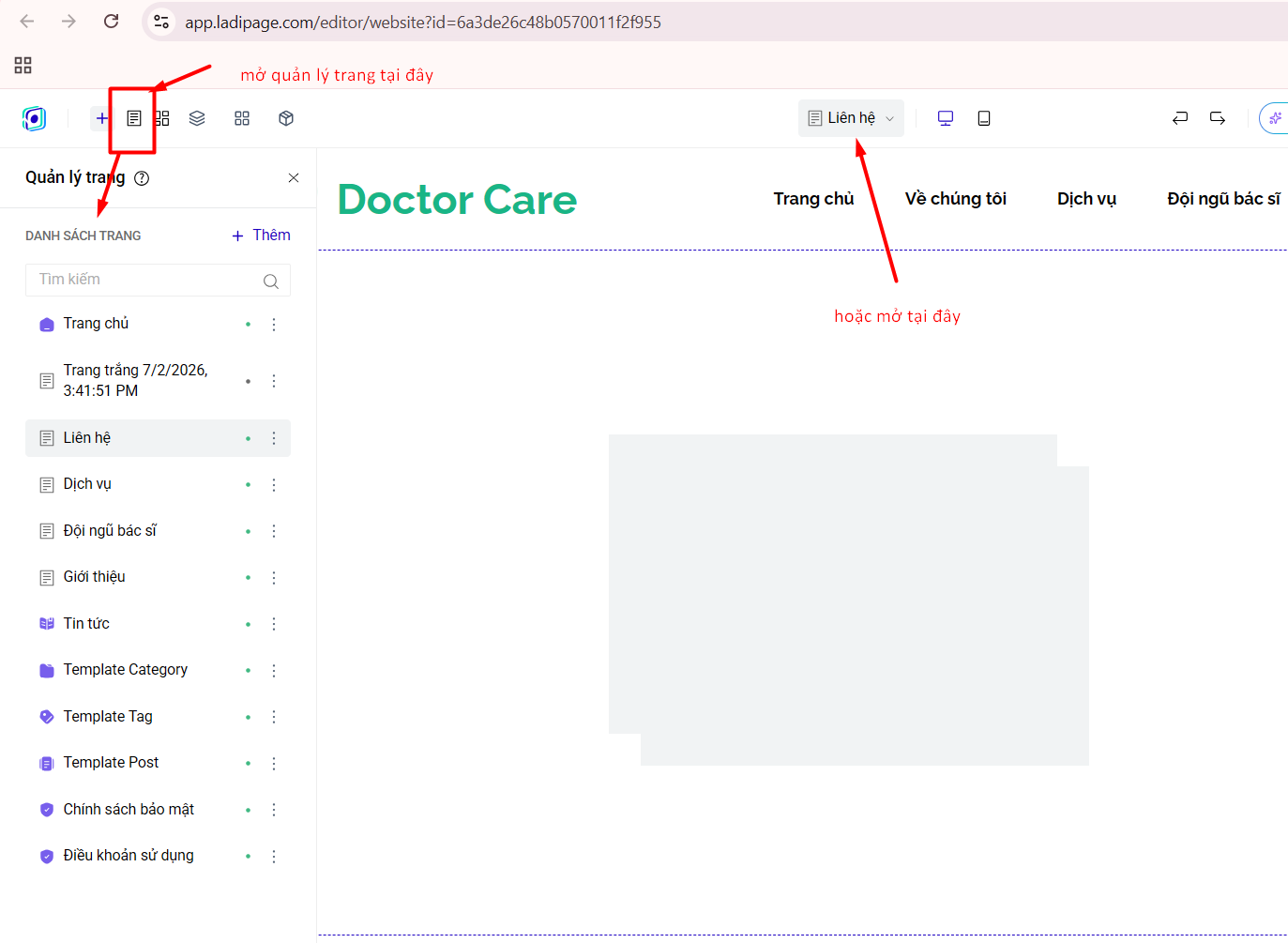Viewport: 1288px width, 943px height.
Task: Switch to desktop preview mode
Action: (946, 118)
